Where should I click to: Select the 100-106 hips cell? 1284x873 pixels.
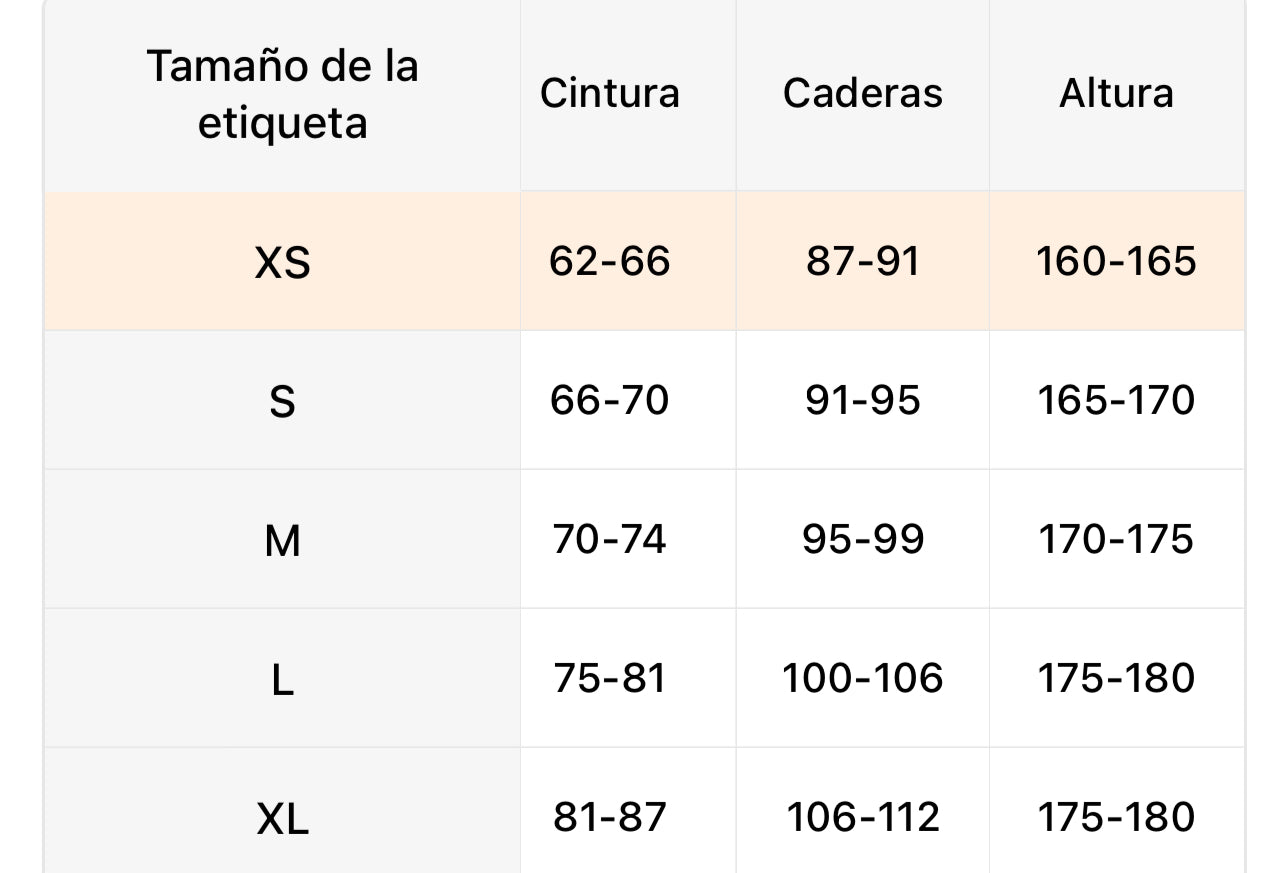862,678
